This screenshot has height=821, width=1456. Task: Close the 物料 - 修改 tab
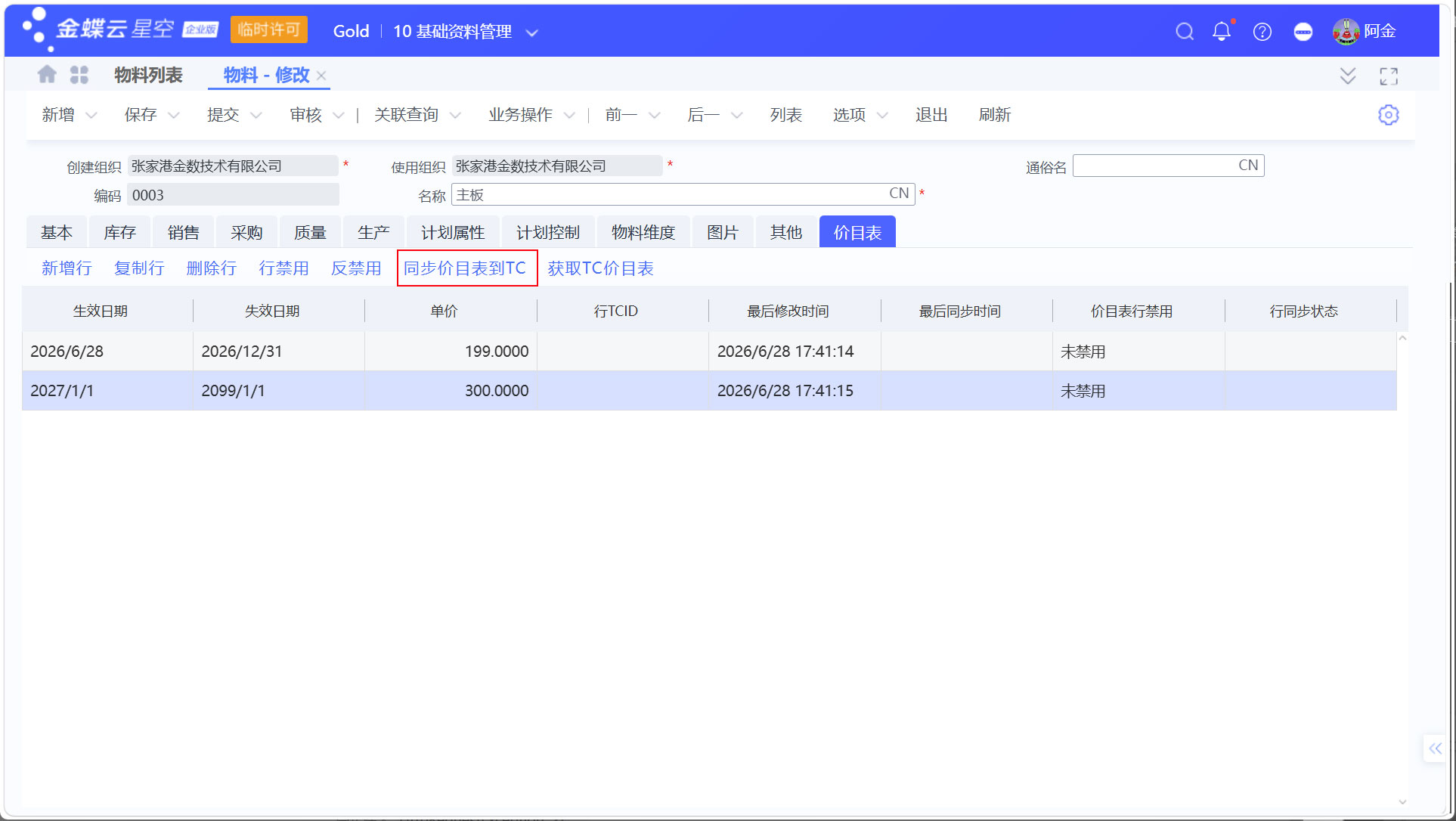point(322,76)
